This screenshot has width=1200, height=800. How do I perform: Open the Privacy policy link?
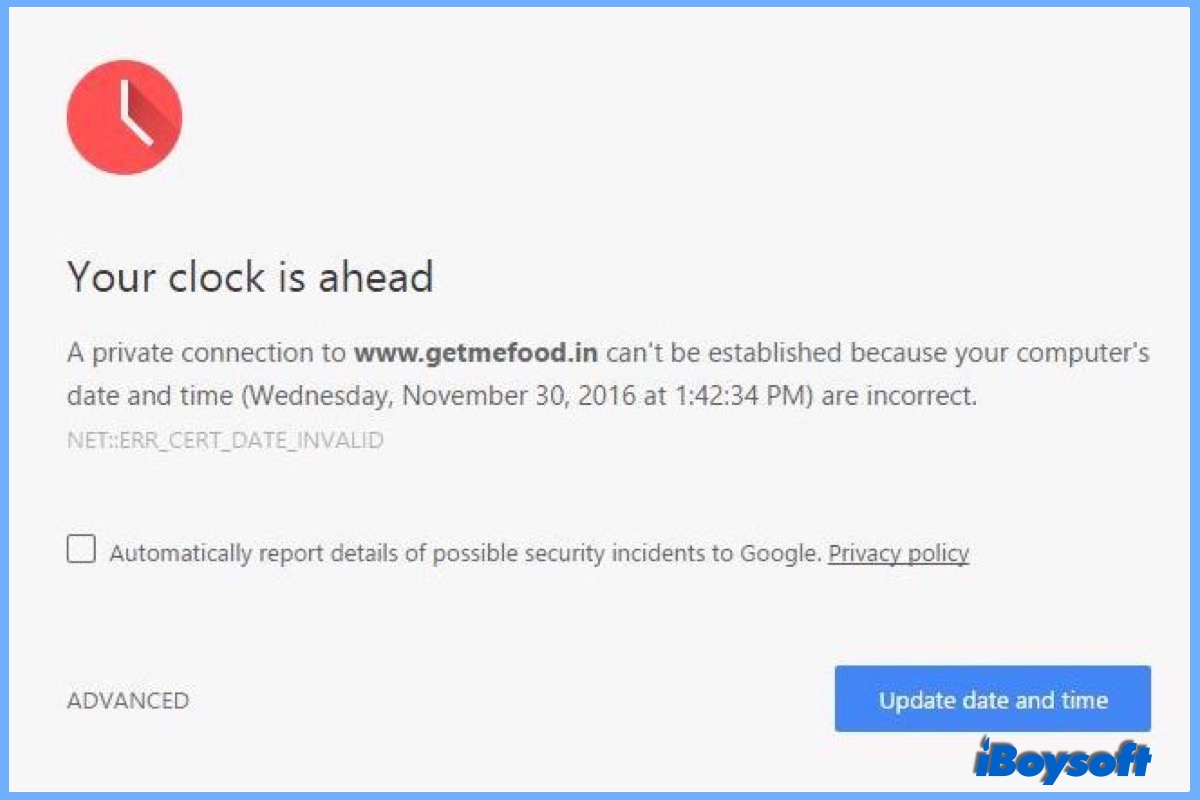tap(898, 553)
